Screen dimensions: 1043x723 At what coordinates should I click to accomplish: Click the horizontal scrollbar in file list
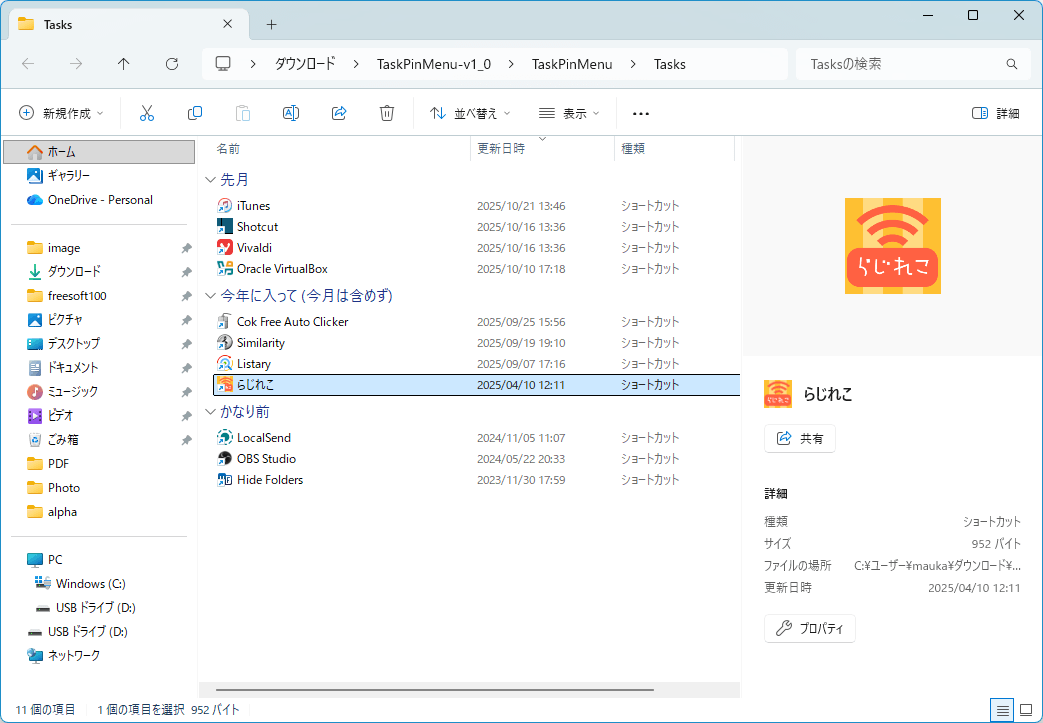click(435, 689)
